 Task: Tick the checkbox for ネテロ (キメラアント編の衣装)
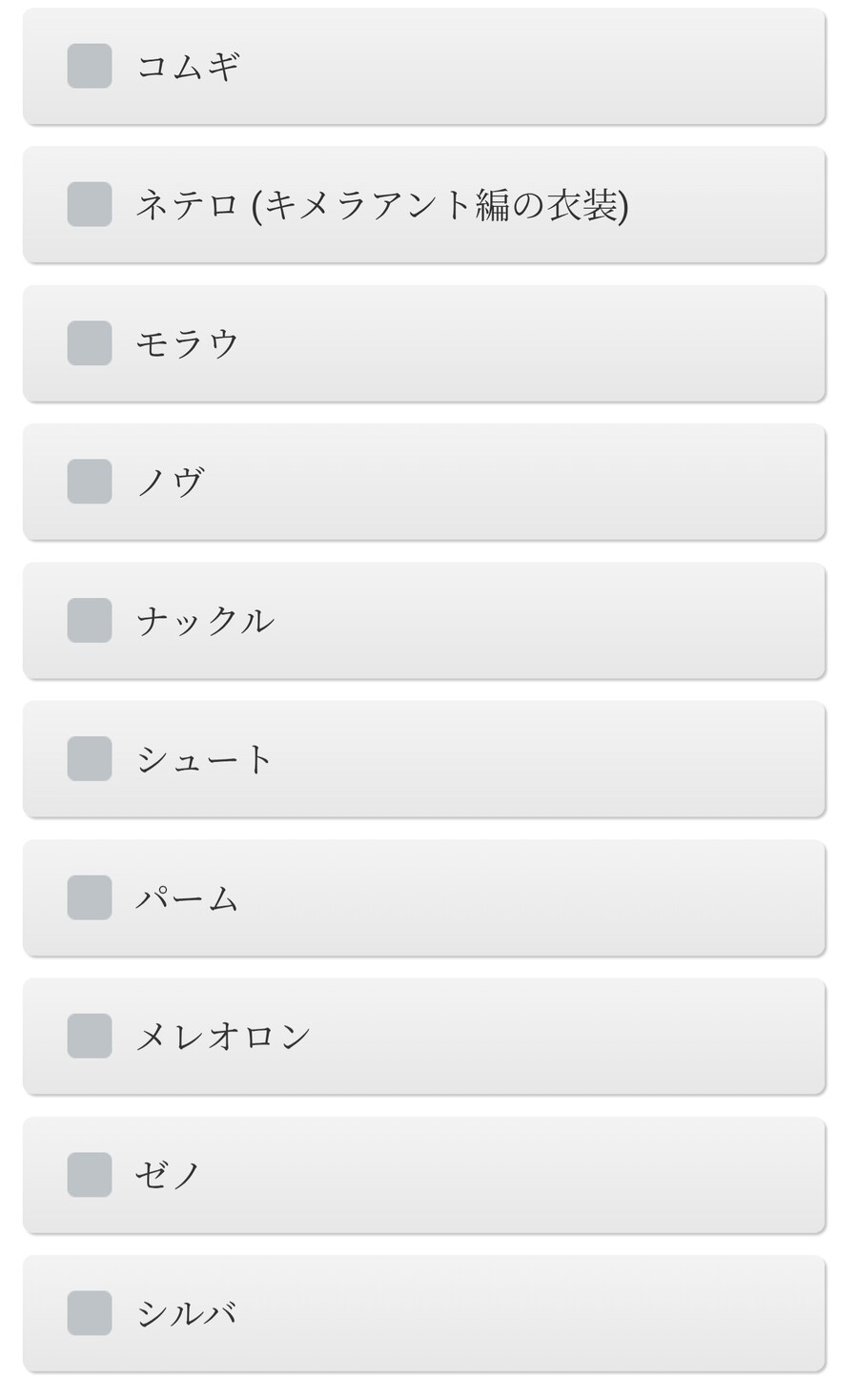[x=90, y=204]
